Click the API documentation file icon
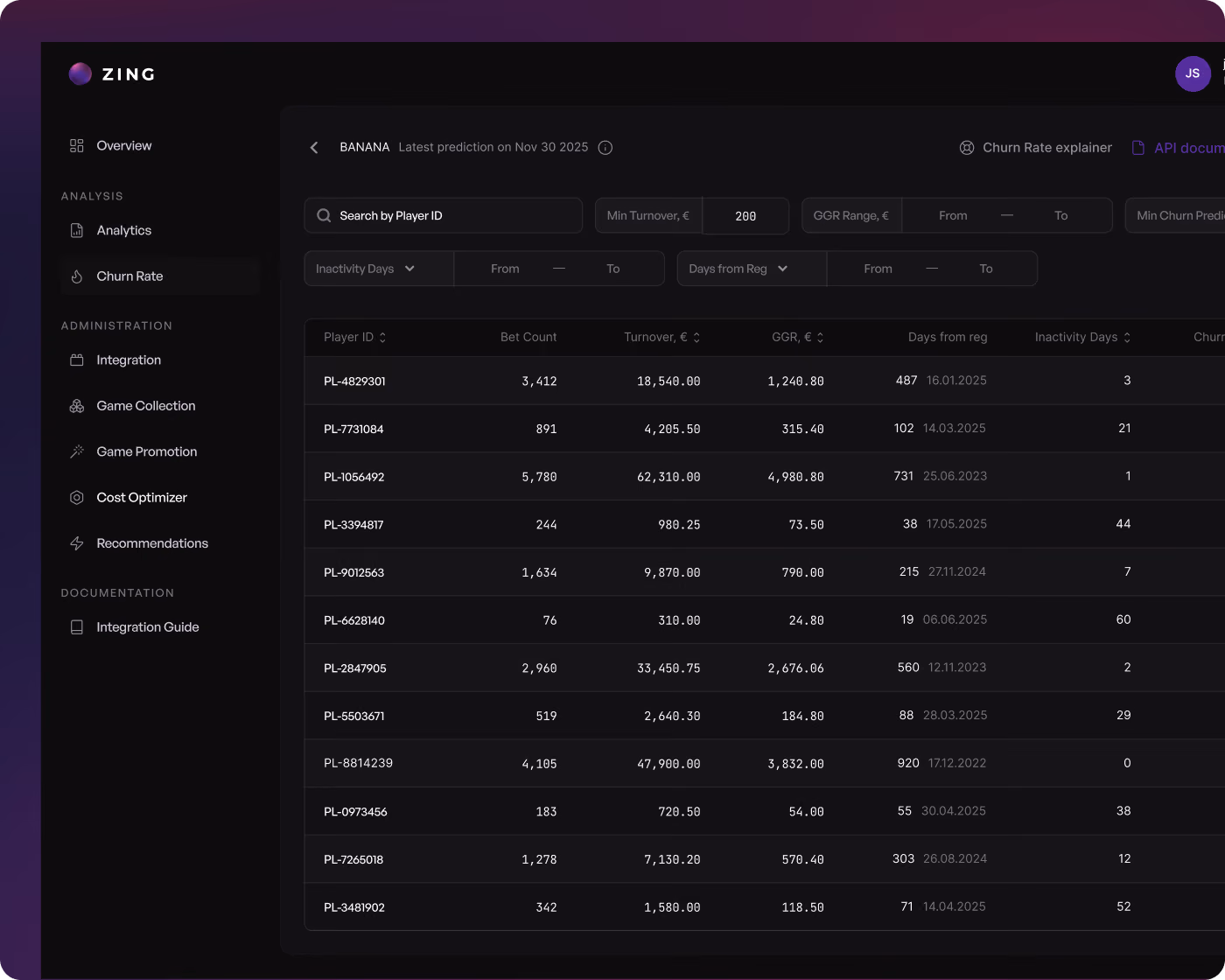1225x980 pixels. [x=1138, y=148]
